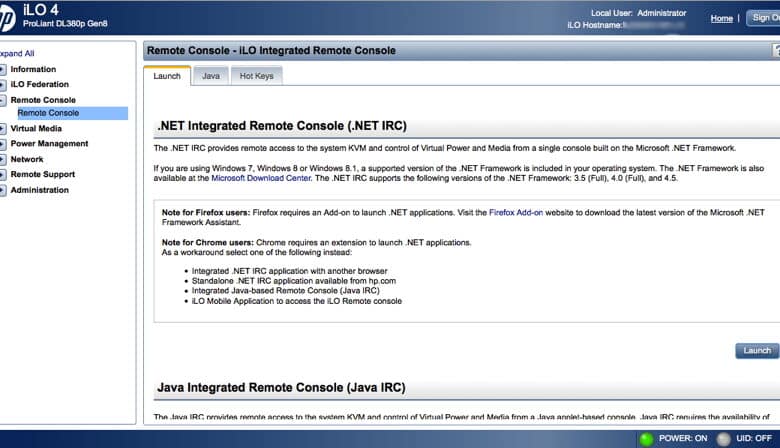Click the Sign Out button
780x448 pixels.
click(763, 18)
